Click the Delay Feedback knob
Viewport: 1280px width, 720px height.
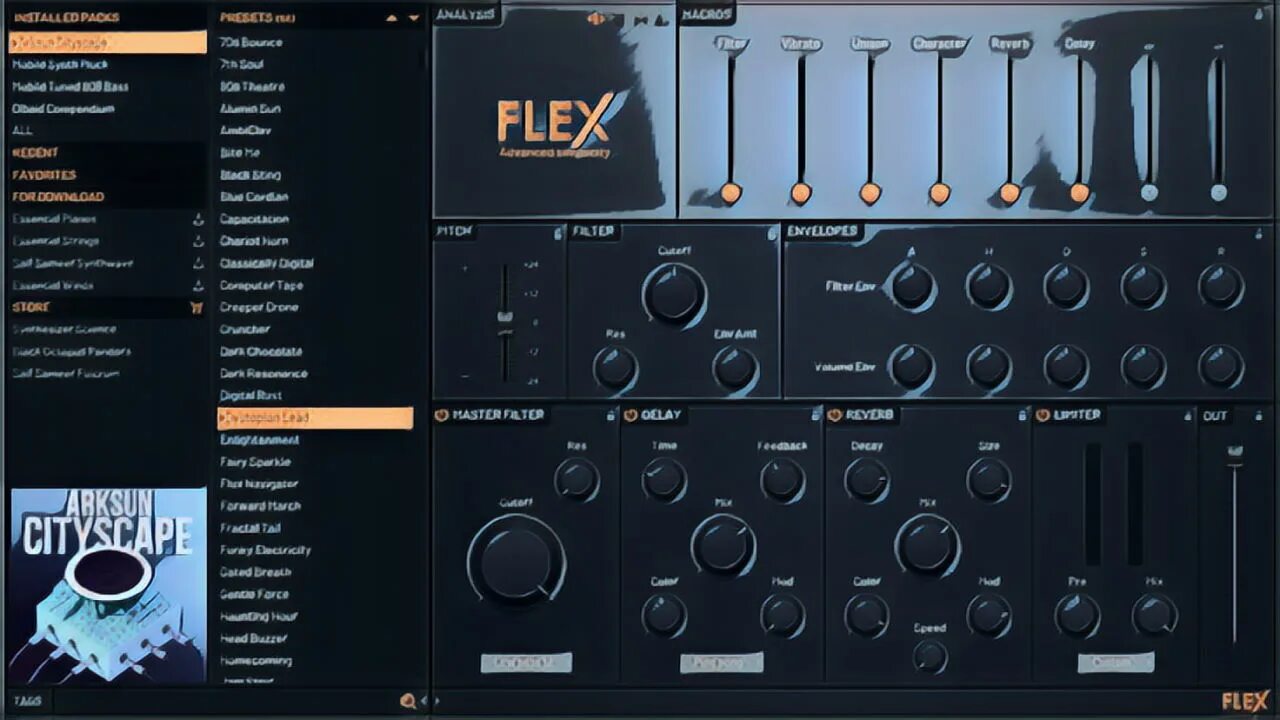coord(782,481)
